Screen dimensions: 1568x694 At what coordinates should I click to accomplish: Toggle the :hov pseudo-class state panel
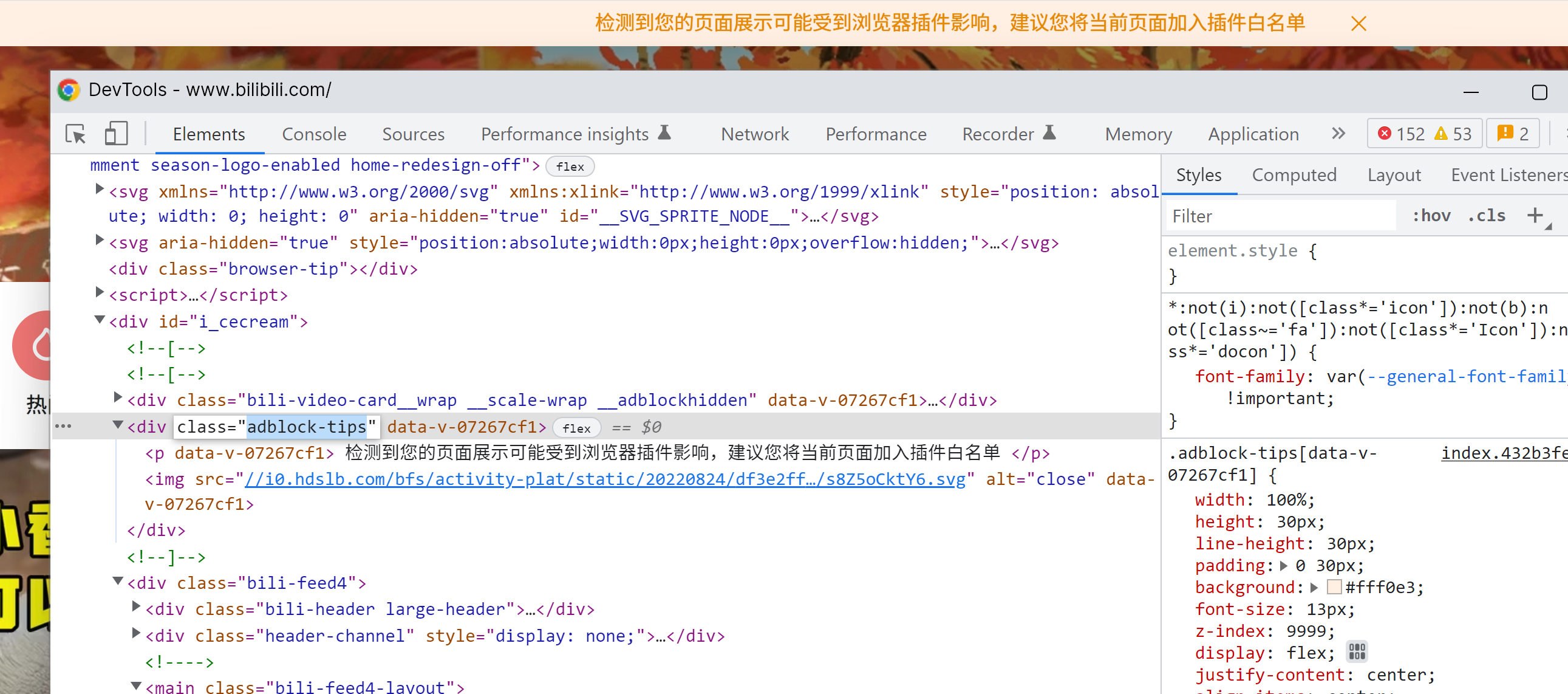click(x=1431, y=215)
